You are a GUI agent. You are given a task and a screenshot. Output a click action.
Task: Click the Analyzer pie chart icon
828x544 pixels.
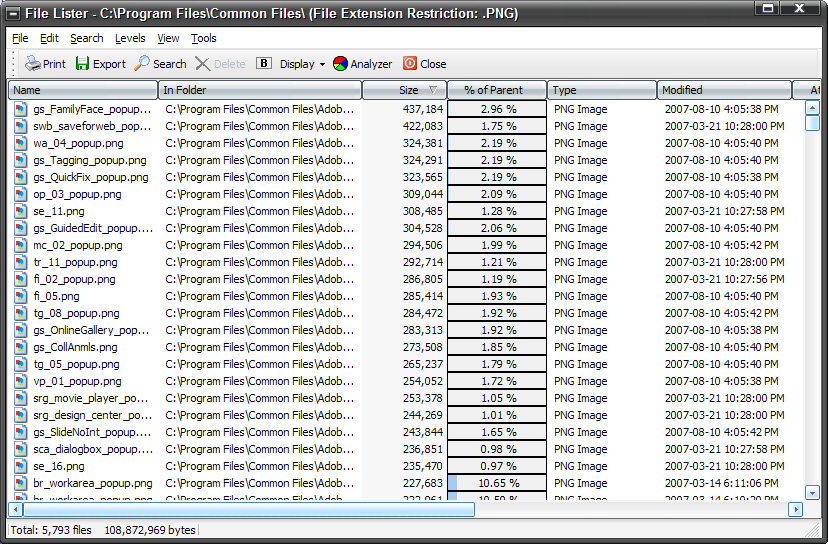point(340,64)
